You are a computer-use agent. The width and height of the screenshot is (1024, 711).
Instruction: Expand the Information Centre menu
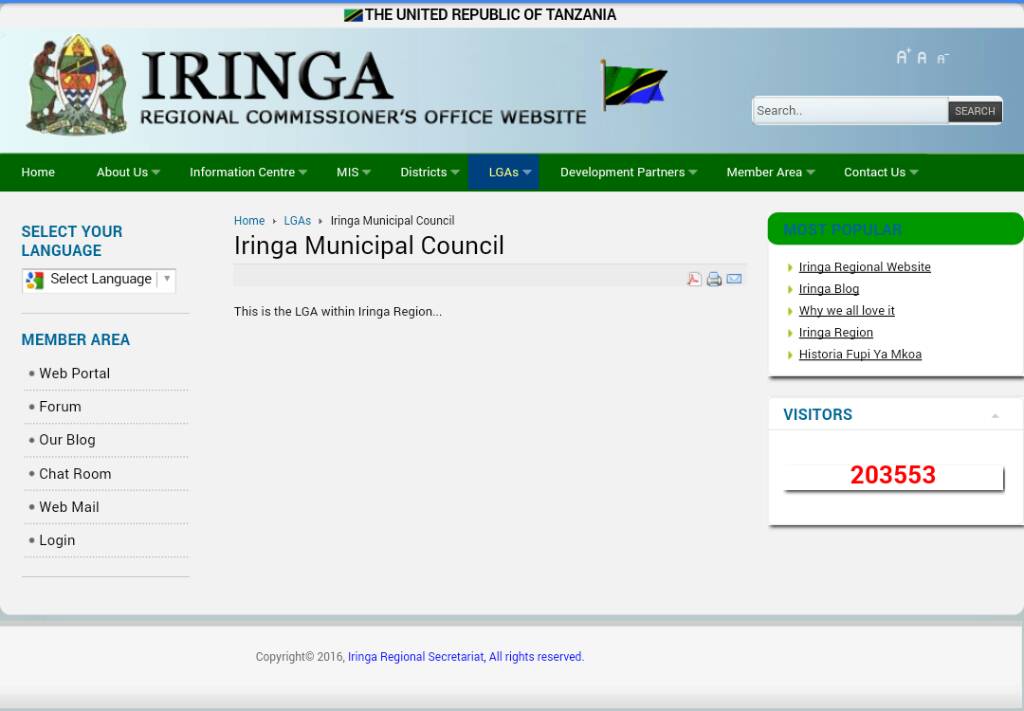coord(247,172)
